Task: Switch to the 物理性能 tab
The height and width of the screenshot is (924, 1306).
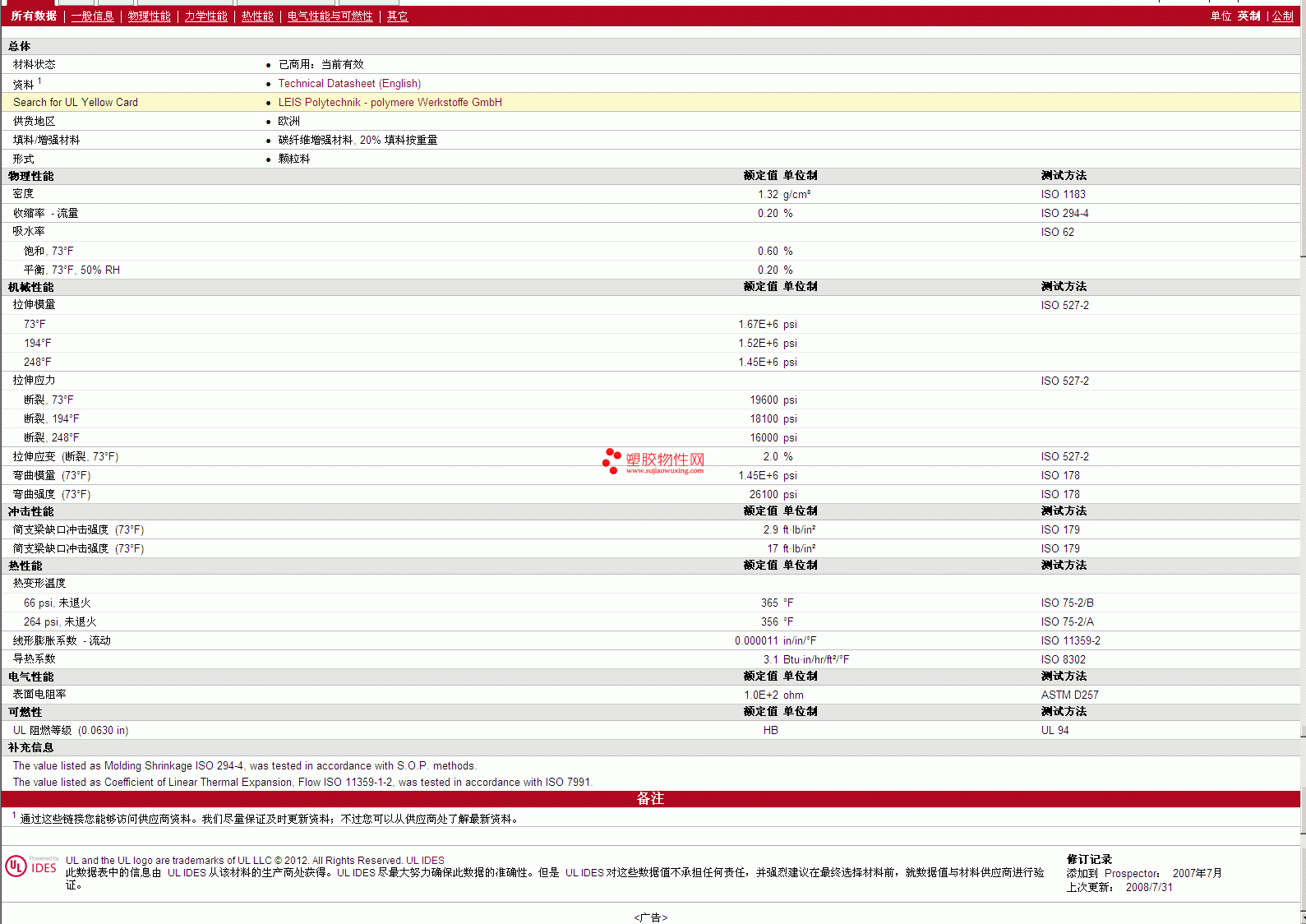Action: click(149, 16)
